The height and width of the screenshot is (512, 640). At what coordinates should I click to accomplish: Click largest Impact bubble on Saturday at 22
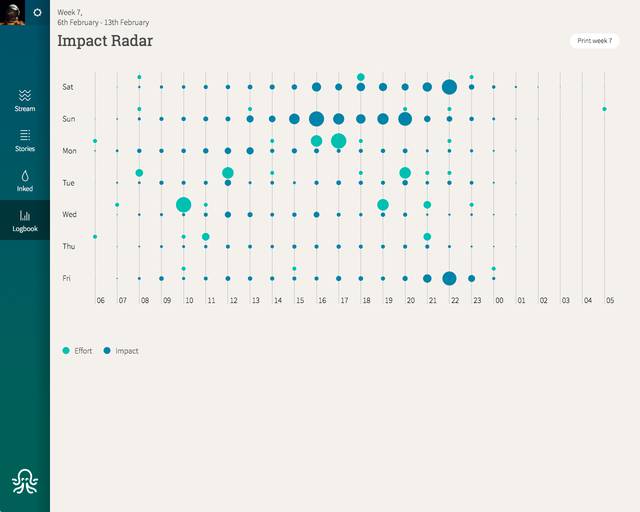pos(449,87)
